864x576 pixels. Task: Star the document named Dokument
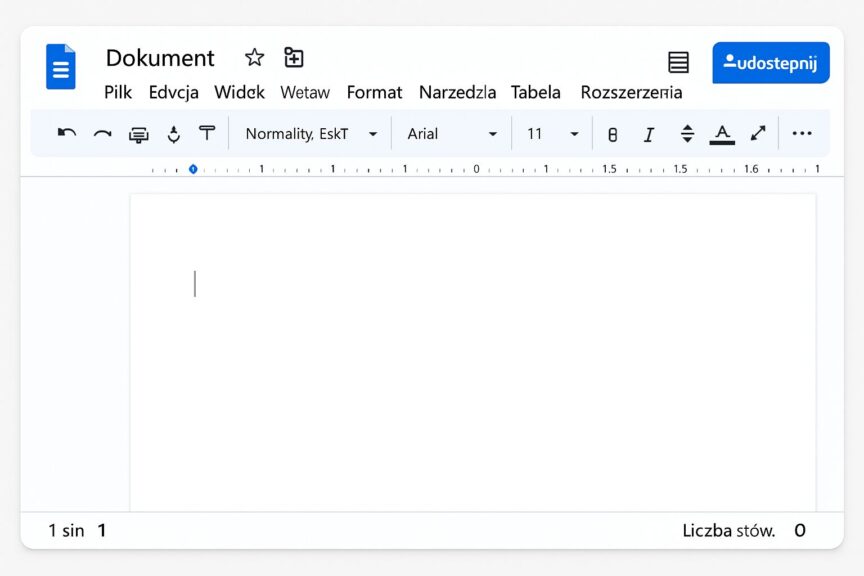[254, 57]
